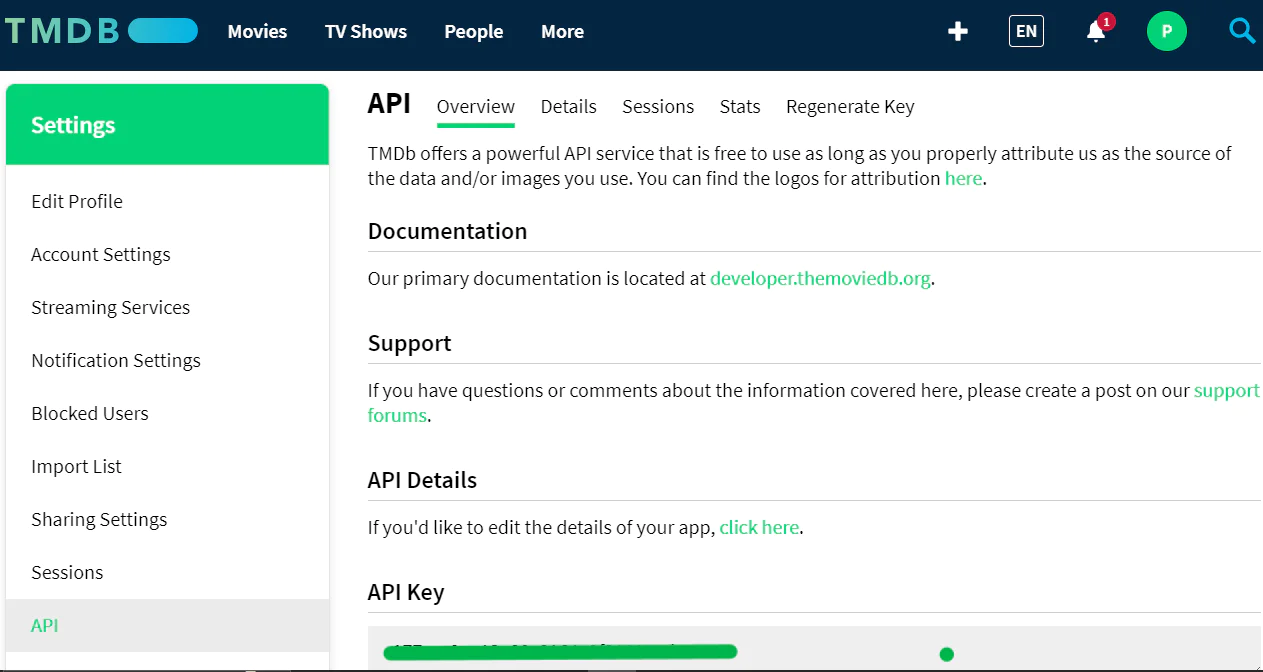Follow the 'here' attribution logos link
Image resolution: width=1263 pixels, height=672 pixels.
963,179
